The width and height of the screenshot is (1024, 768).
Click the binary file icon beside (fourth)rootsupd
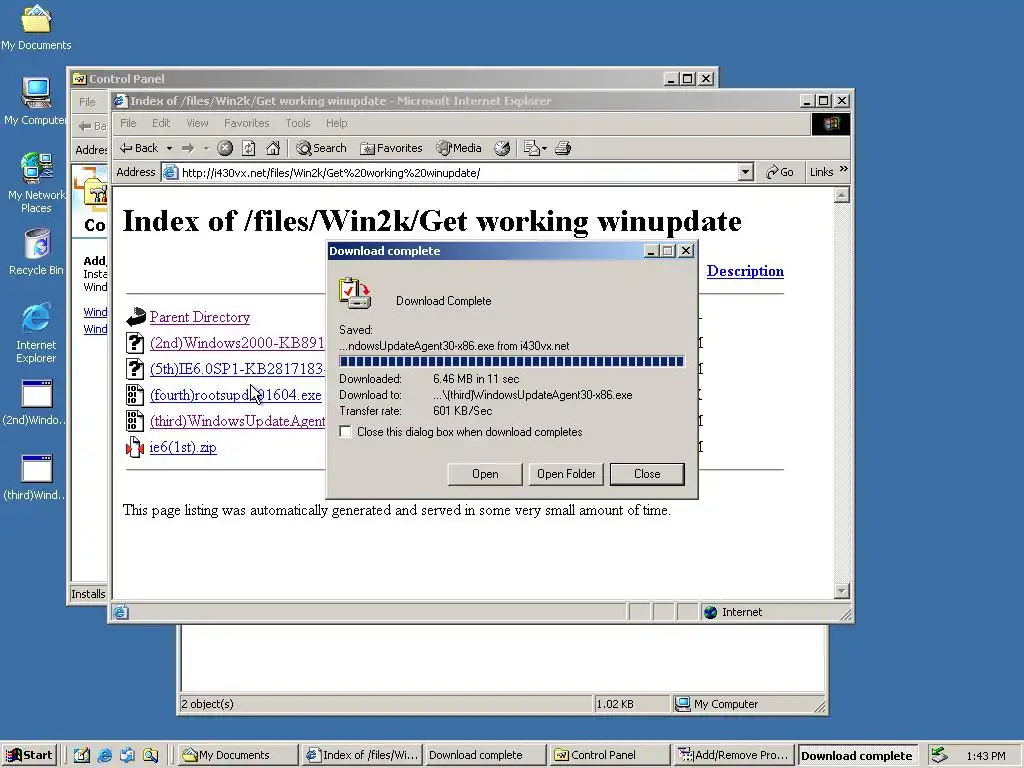pyautogui.click(x=135, y=395)
